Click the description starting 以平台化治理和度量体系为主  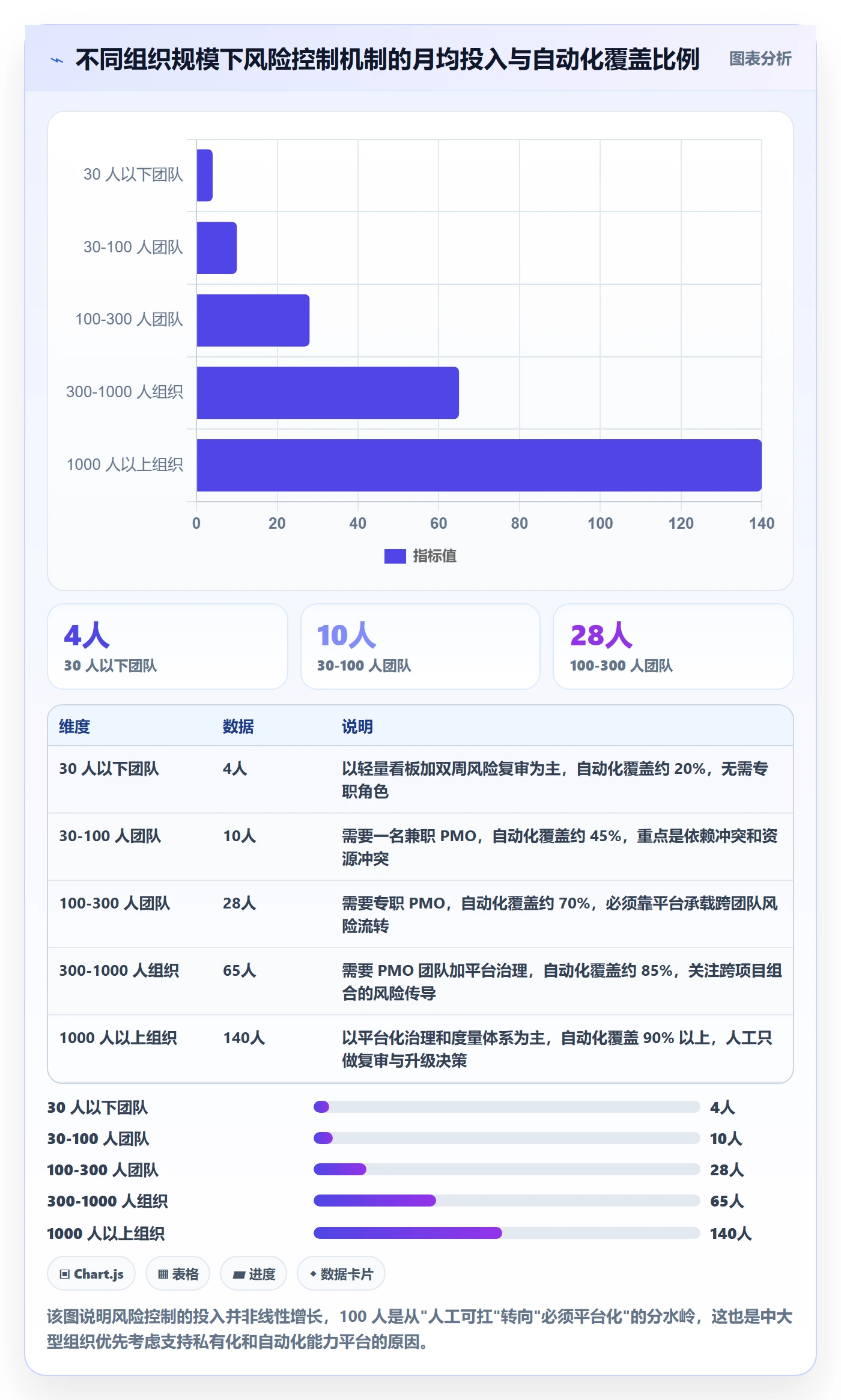[x=557, y=1049]
